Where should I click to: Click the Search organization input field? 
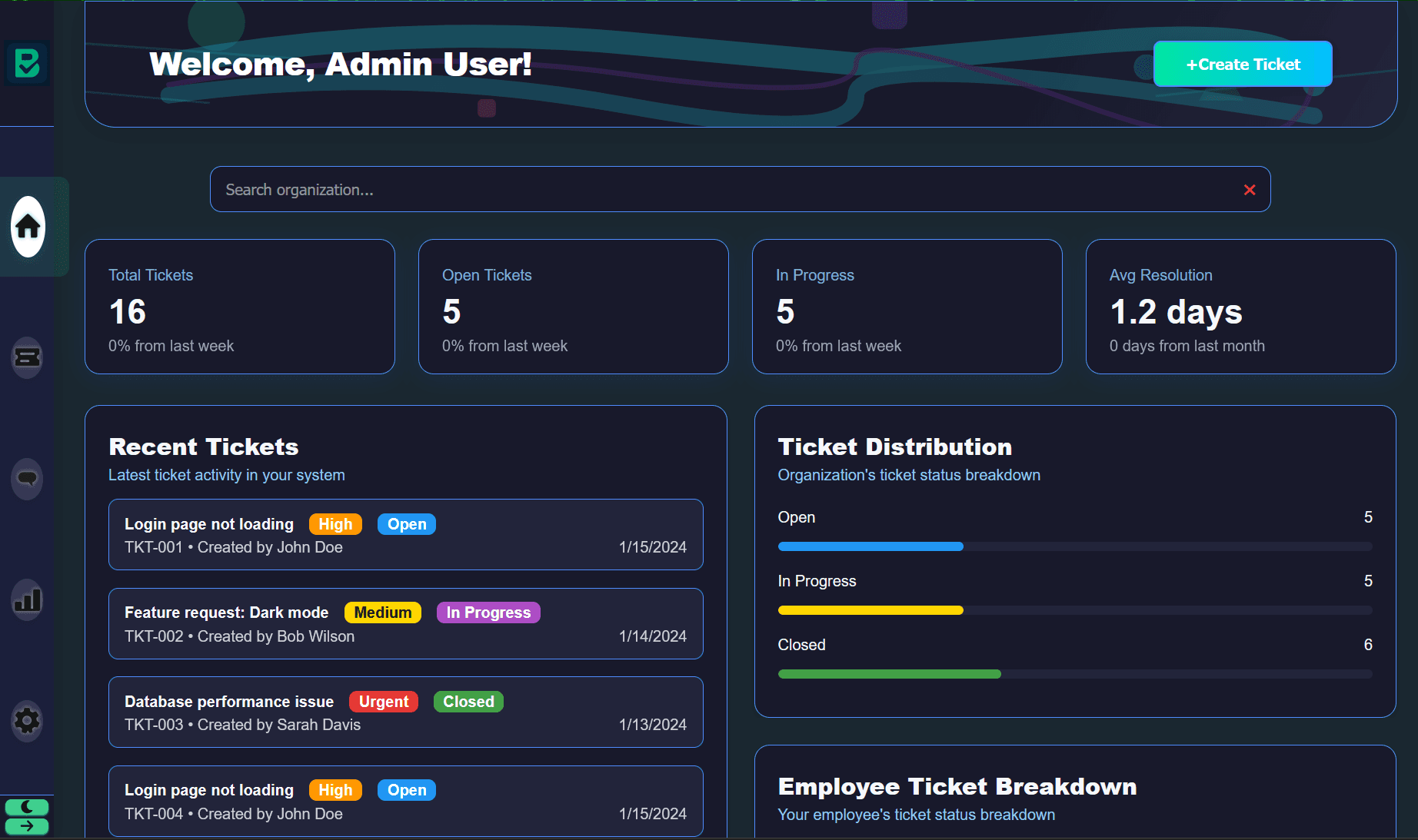click(x=740, y=189)
